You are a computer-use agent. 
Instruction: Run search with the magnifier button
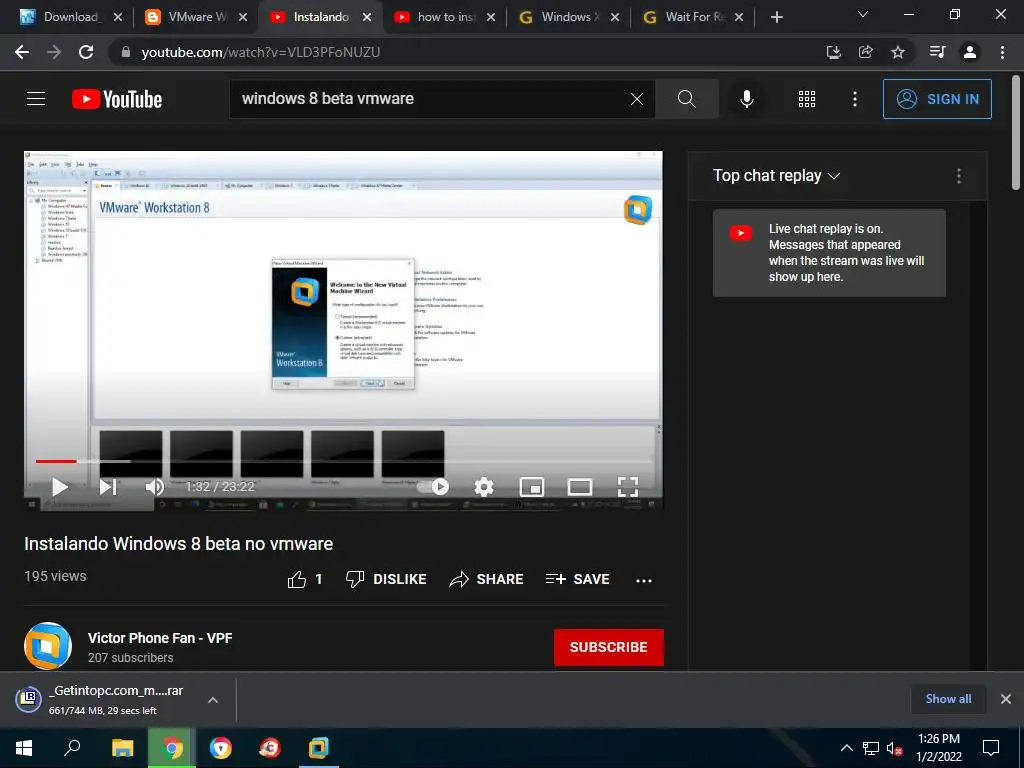pos(686,99)
